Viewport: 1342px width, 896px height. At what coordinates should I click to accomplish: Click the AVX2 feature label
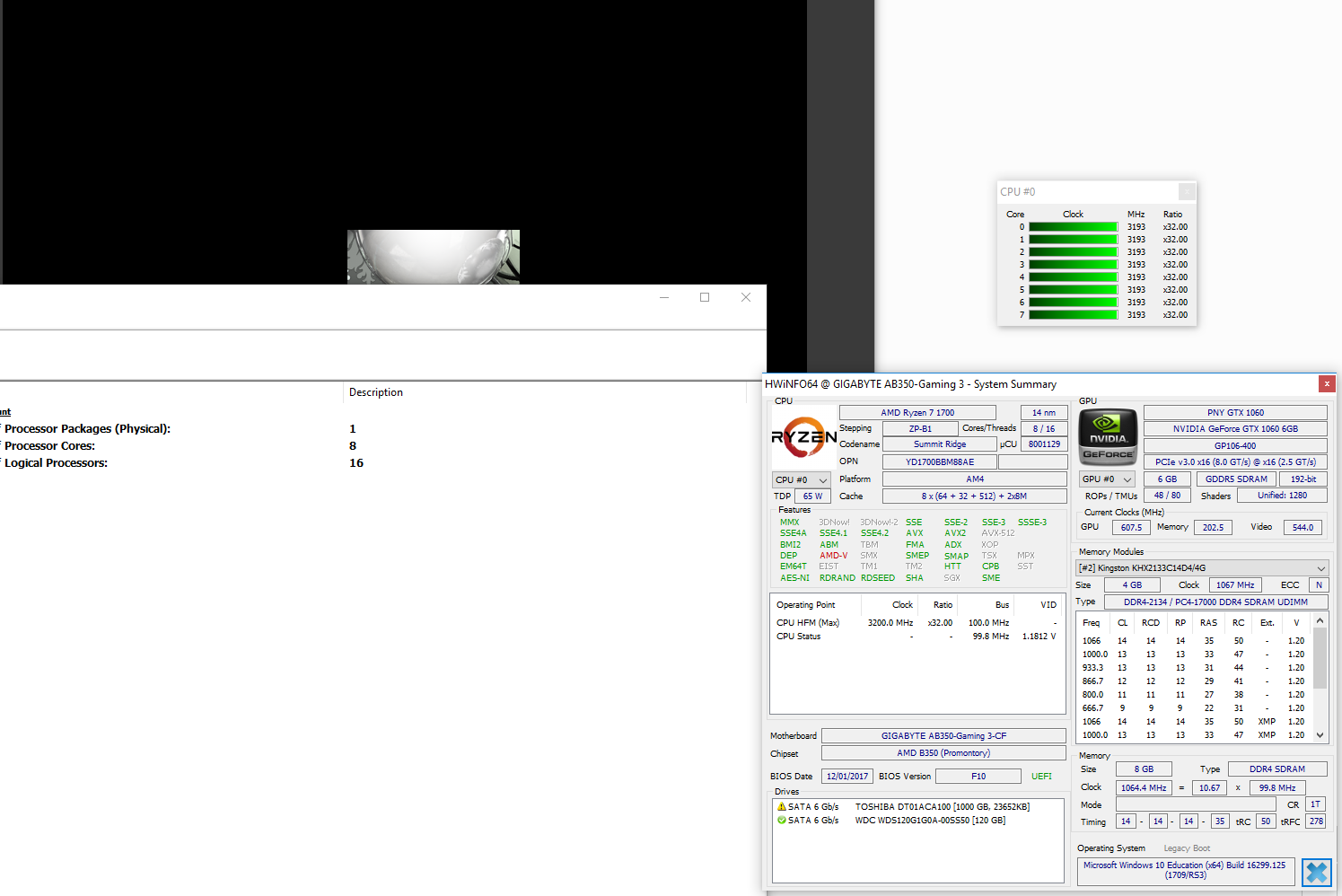coord(954,533)
